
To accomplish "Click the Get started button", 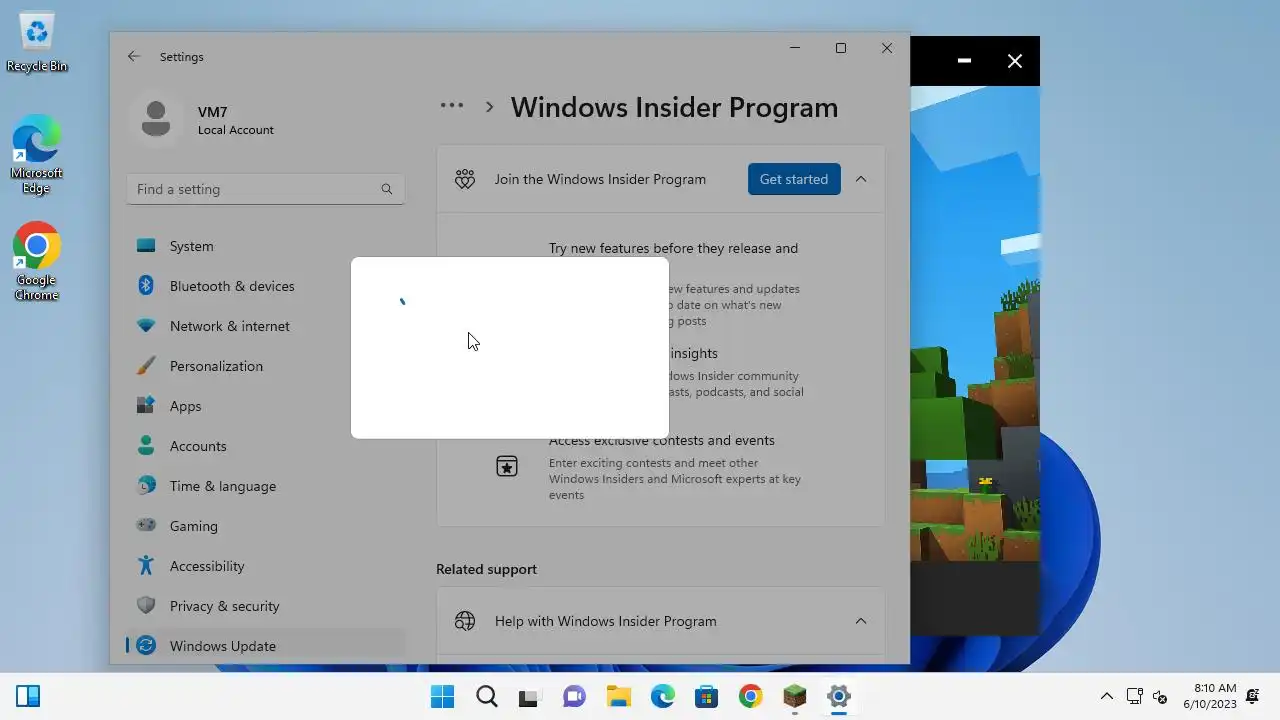I will (794, 179).
